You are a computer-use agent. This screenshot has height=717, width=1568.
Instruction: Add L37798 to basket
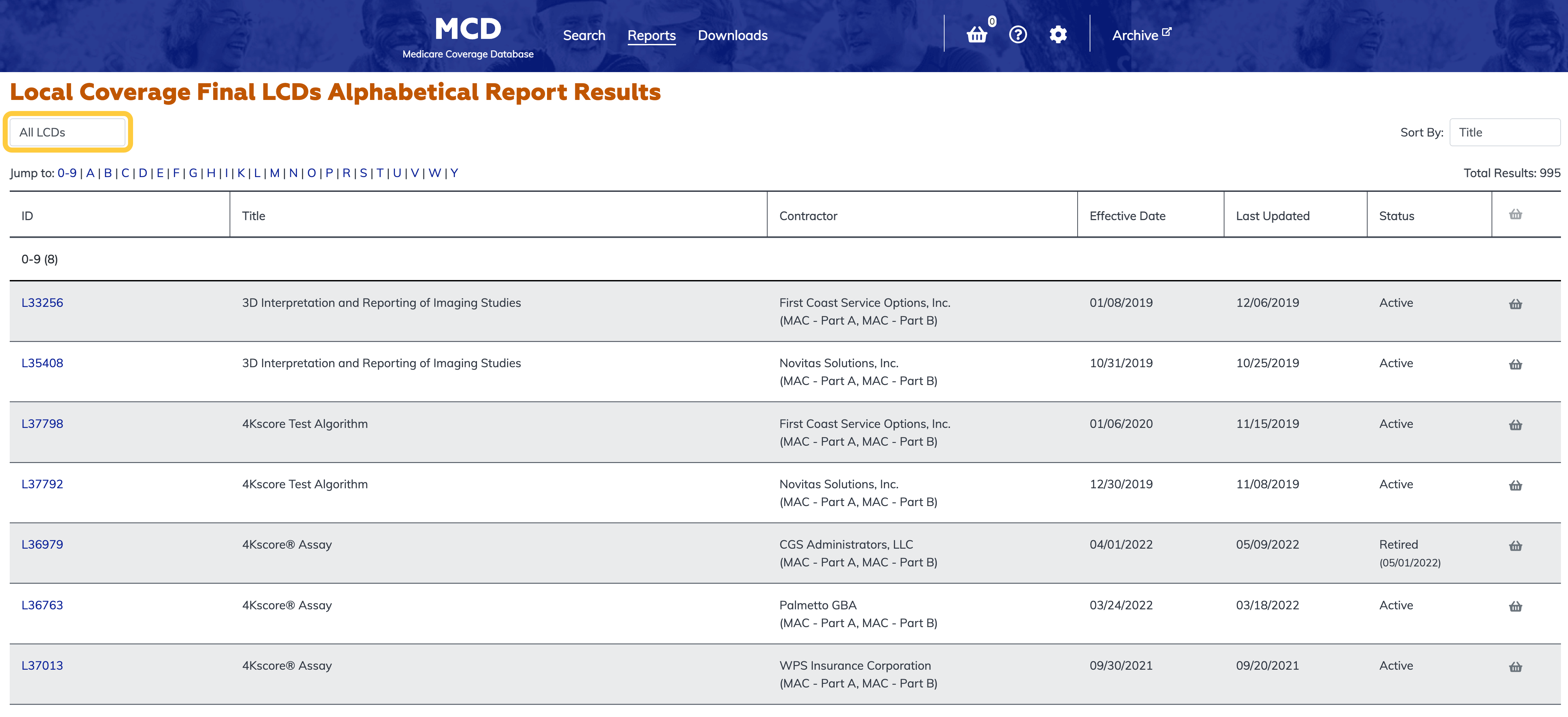point(1515,425)
